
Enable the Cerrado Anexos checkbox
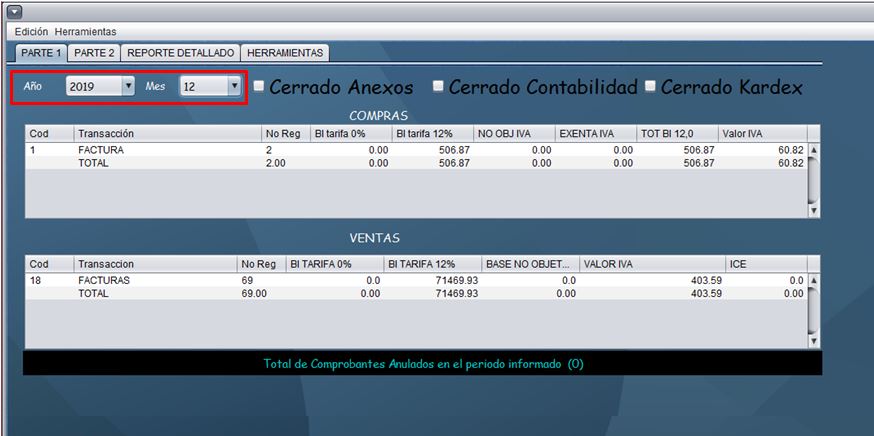[259, 87]
